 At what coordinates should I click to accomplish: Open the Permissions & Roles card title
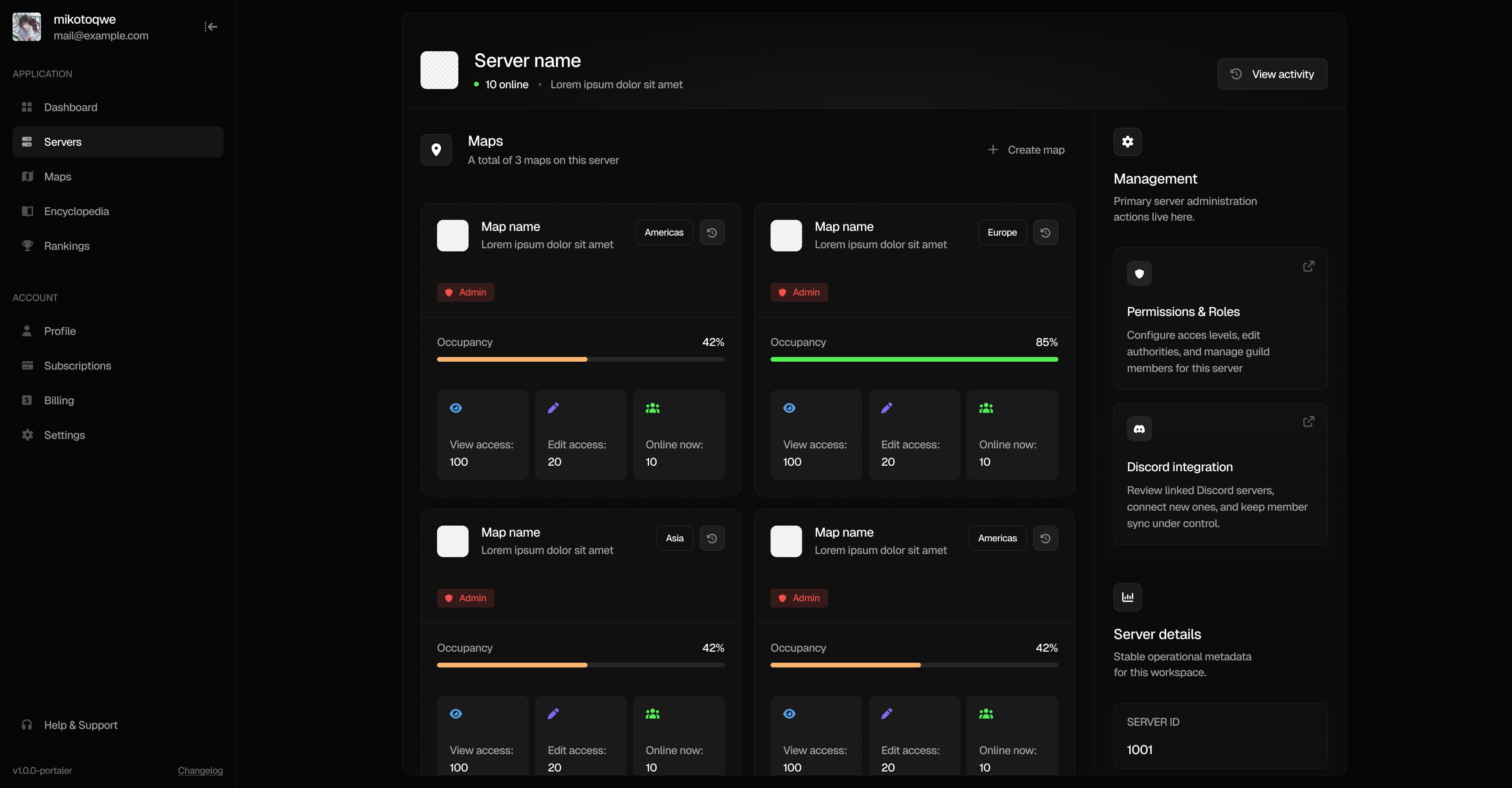1183,312
